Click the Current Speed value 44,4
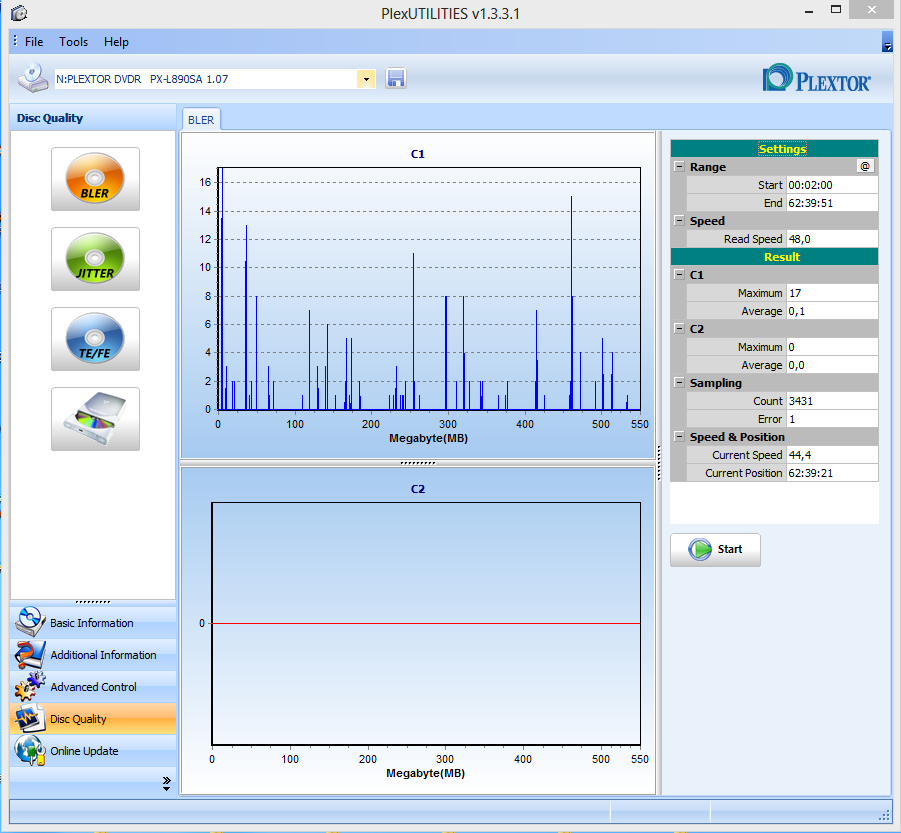The image size is (901, 833). pos(831,455)
